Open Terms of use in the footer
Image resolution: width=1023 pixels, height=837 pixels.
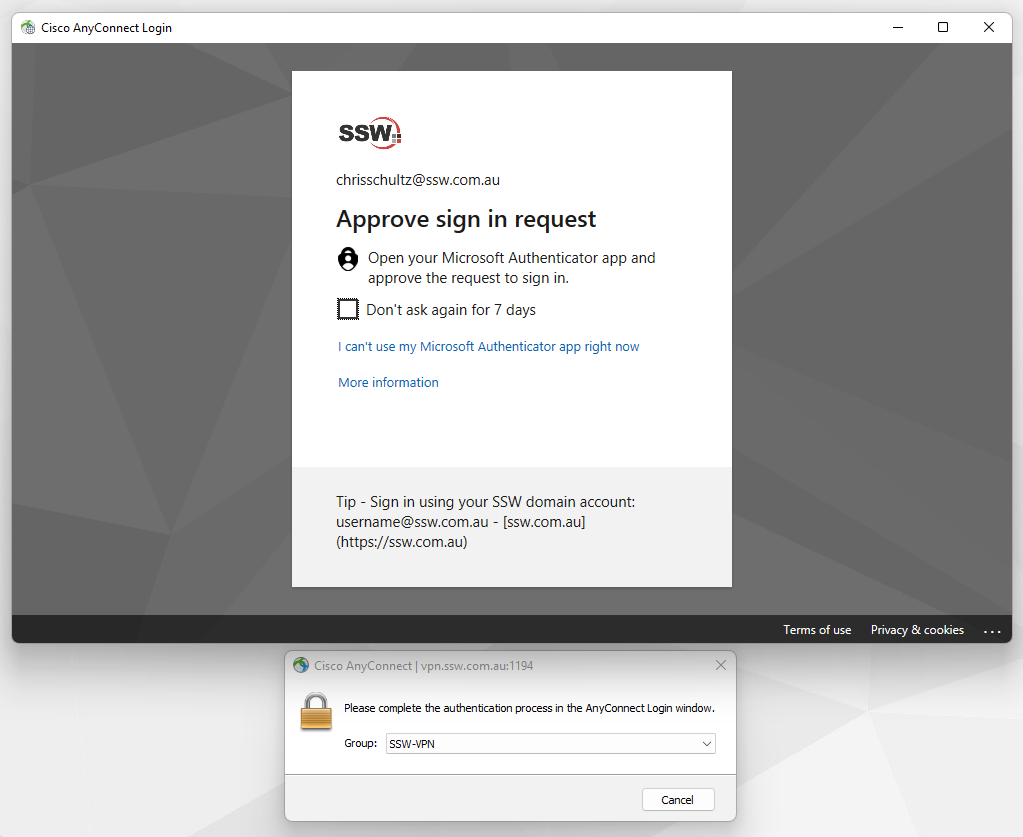(817, 630)
